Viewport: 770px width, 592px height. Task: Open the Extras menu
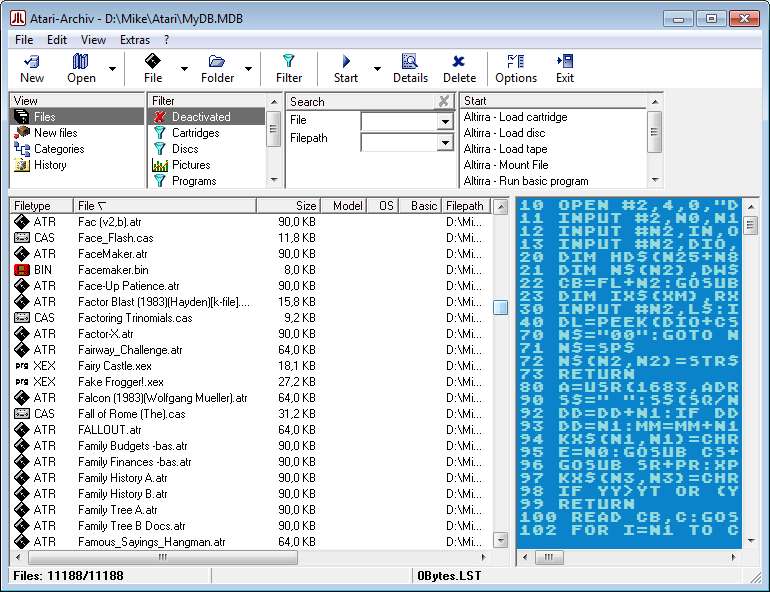coord(135,40)
